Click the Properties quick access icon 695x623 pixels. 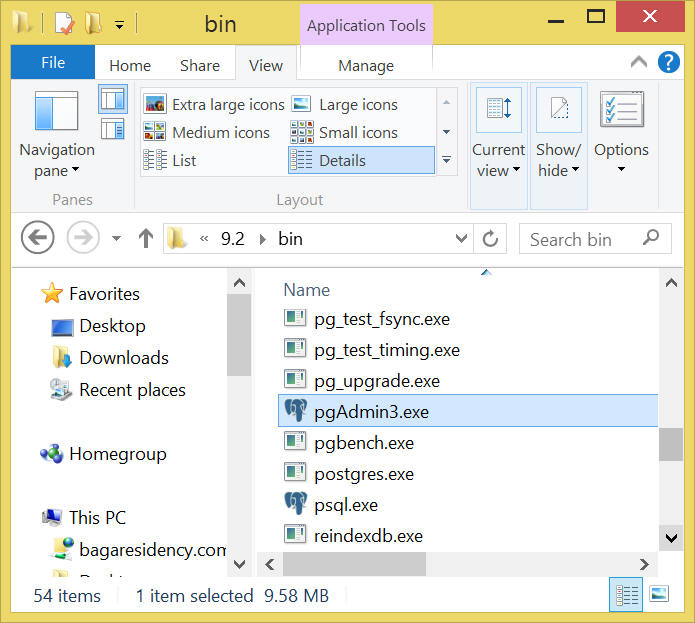tap(64, 23)
